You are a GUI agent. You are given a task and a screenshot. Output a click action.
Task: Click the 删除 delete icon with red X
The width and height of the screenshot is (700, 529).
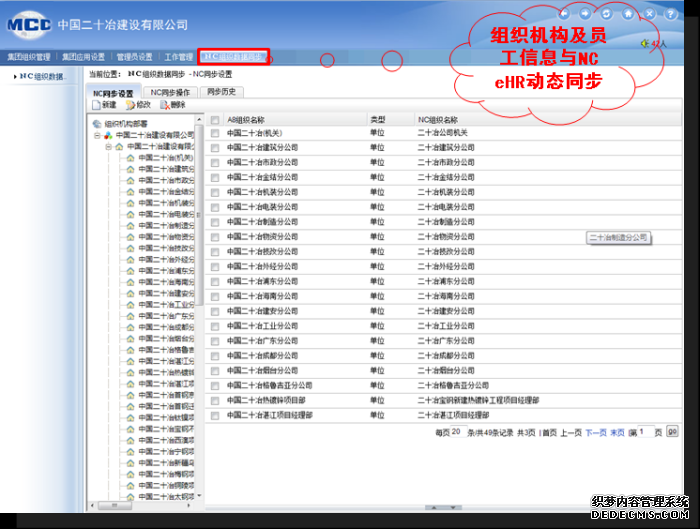165,105
